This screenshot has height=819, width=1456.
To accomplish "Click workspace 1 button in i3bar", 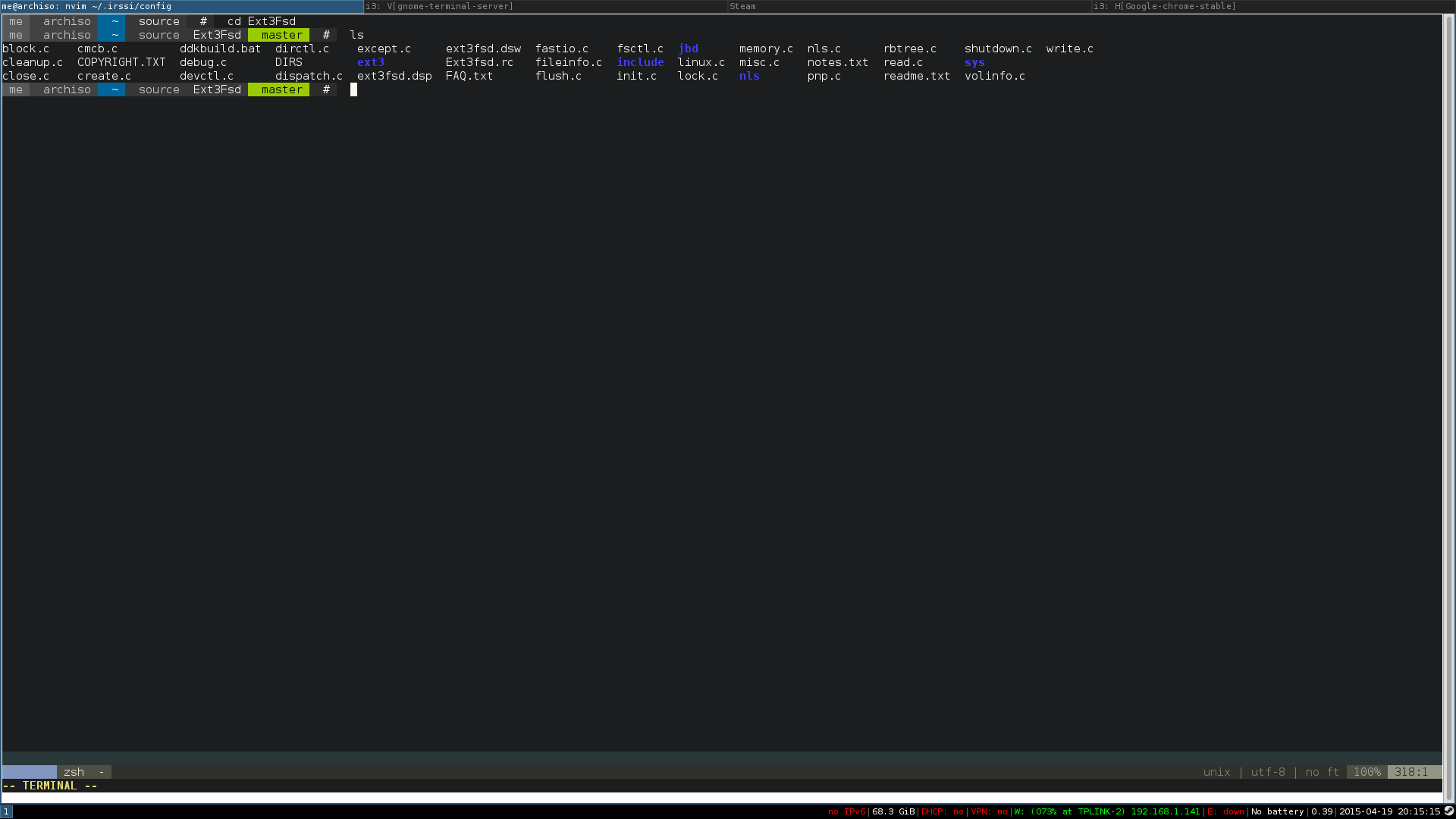I will pyautogui.click(x=7, y=811).
